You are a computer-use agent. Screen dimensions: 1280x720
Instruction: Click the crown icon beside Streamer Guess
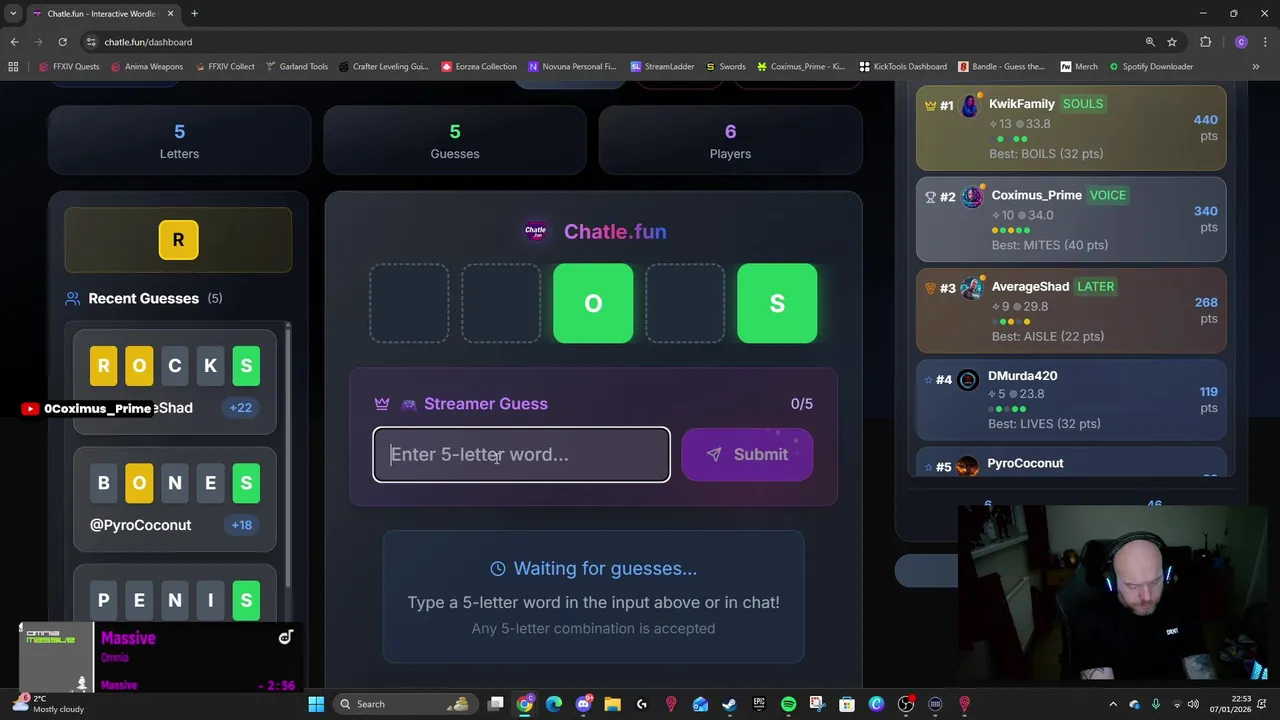click(x=382, y=404)
